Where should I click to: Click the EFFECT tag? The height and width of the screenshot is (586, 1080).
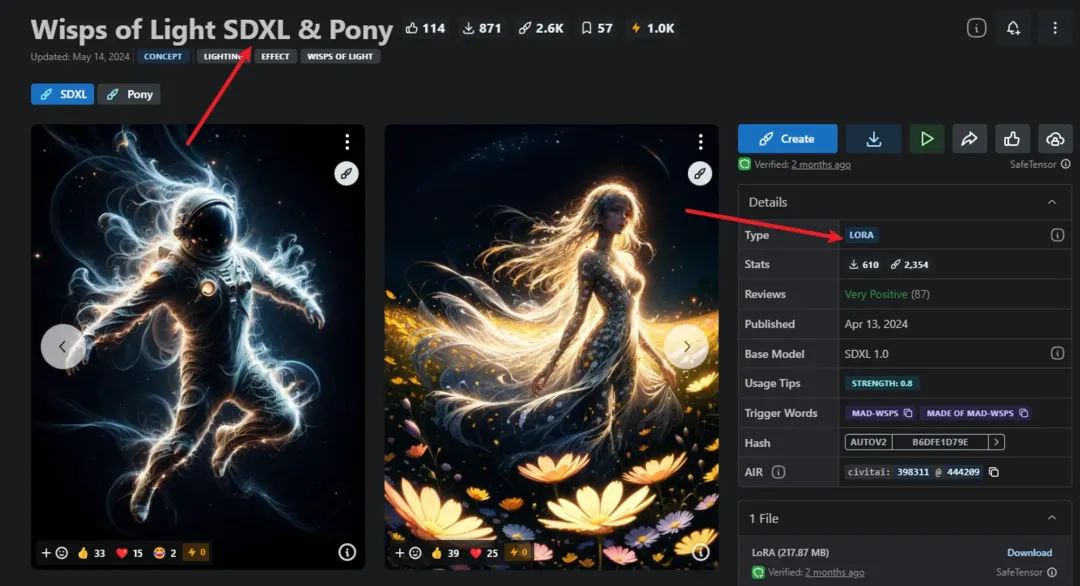(275, 56)
